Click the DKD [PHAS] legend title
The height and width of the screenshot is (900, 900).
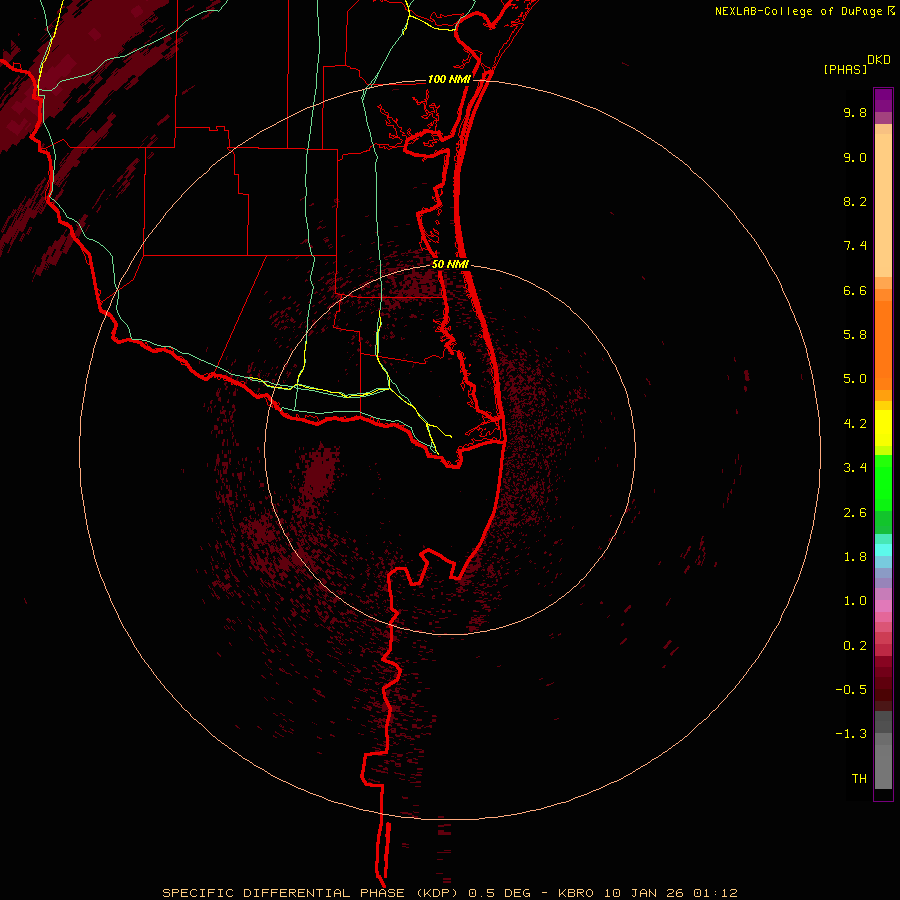click(x=856, y=64)
